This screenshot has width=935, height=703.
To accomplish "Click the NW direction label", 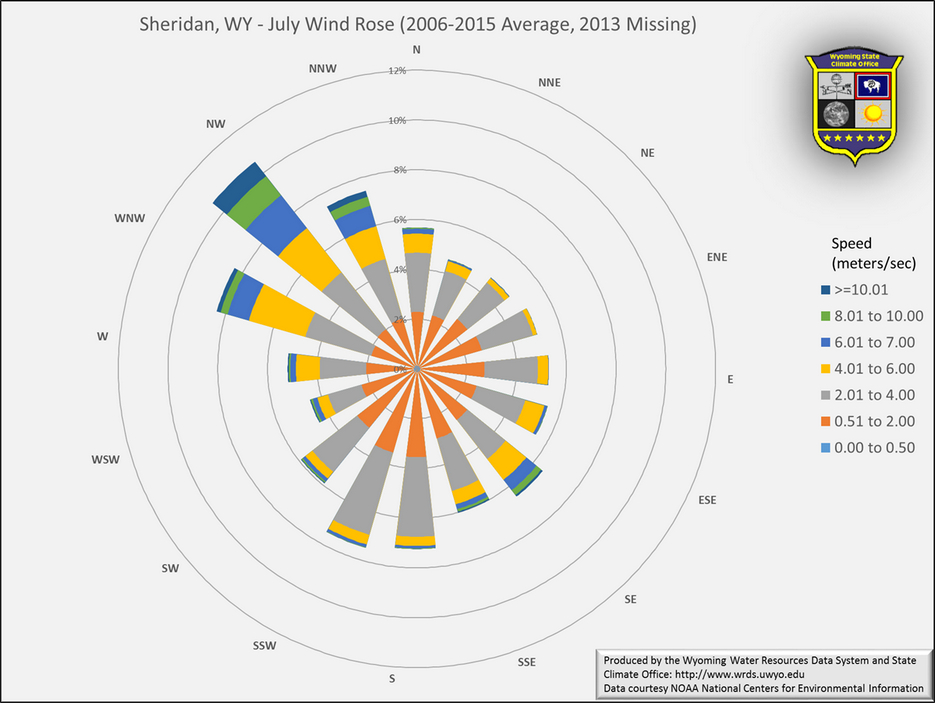I will point(216,124).
